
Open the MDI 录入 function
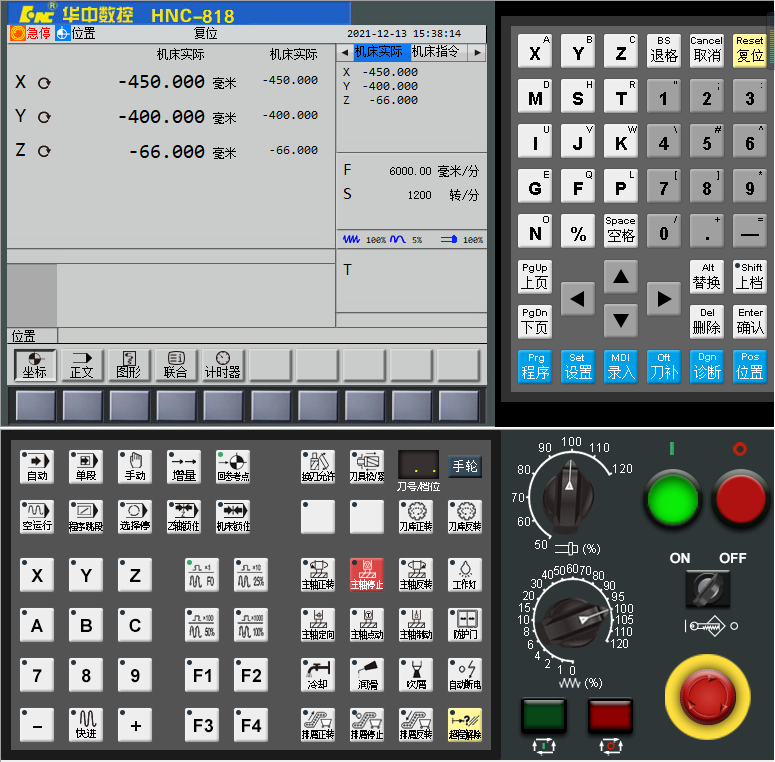tap(621, 367)
